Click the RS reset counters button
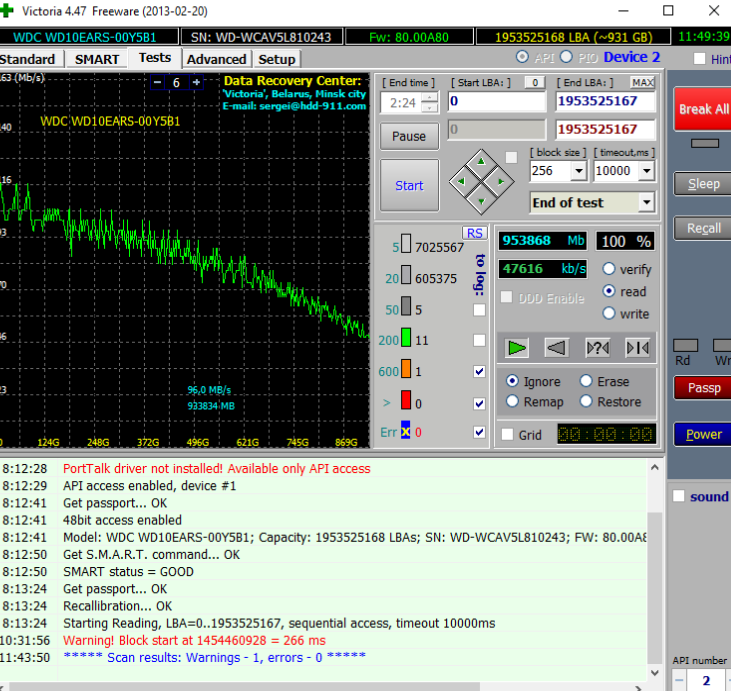This screenshot has width=731, height=691. click(x=475, y=233)
